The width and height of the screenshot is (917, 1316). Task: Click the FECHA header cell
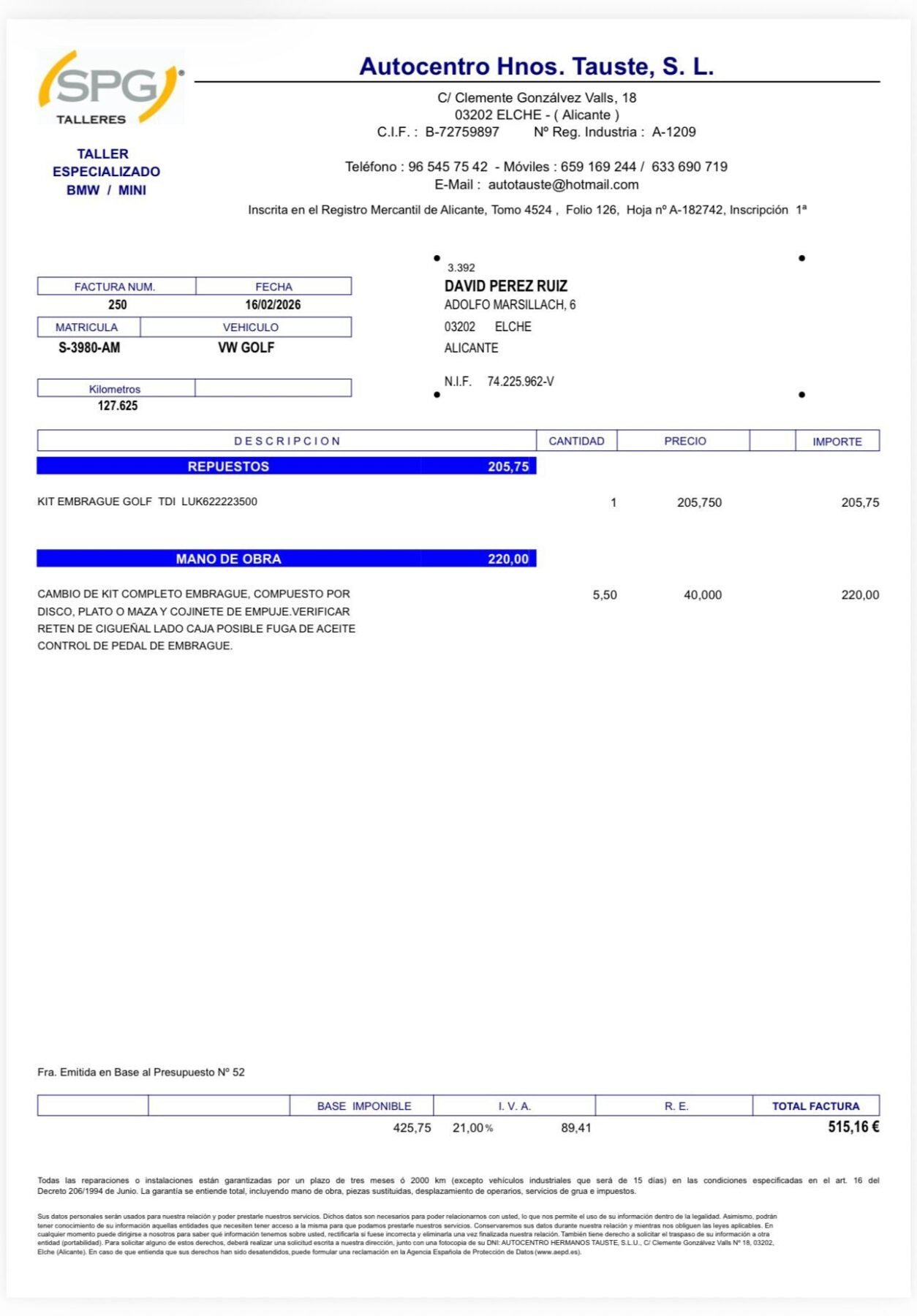[x=273, y=287]
